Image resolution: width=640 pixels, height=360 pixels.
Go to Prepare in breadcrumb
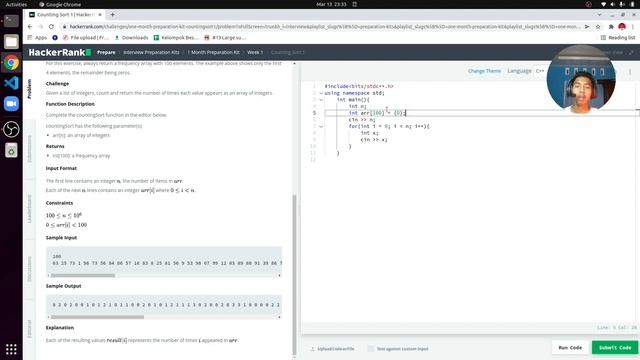[x=106, y=52]
